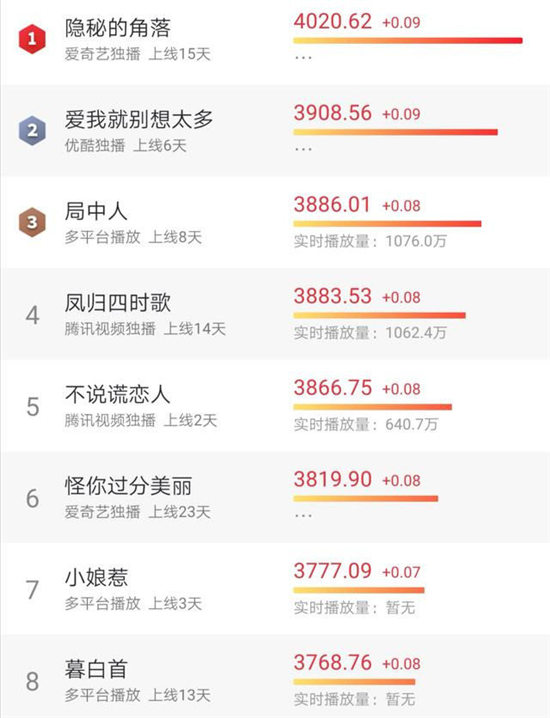This screenshot has height=718, width=550.
Task: Open 凤归四时歌 ranking entry
Action: pos(118,303)
